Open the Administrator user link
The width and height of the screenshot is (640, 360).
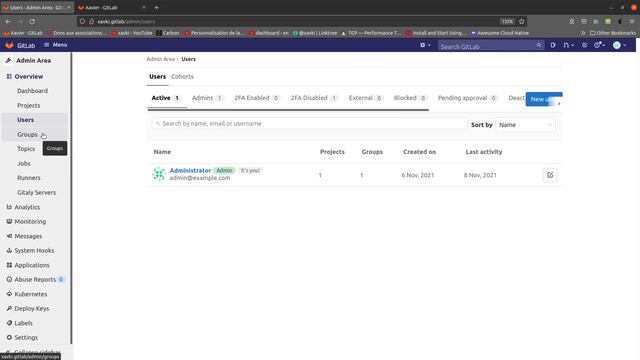pyautogui.click(x=190, y=170)
